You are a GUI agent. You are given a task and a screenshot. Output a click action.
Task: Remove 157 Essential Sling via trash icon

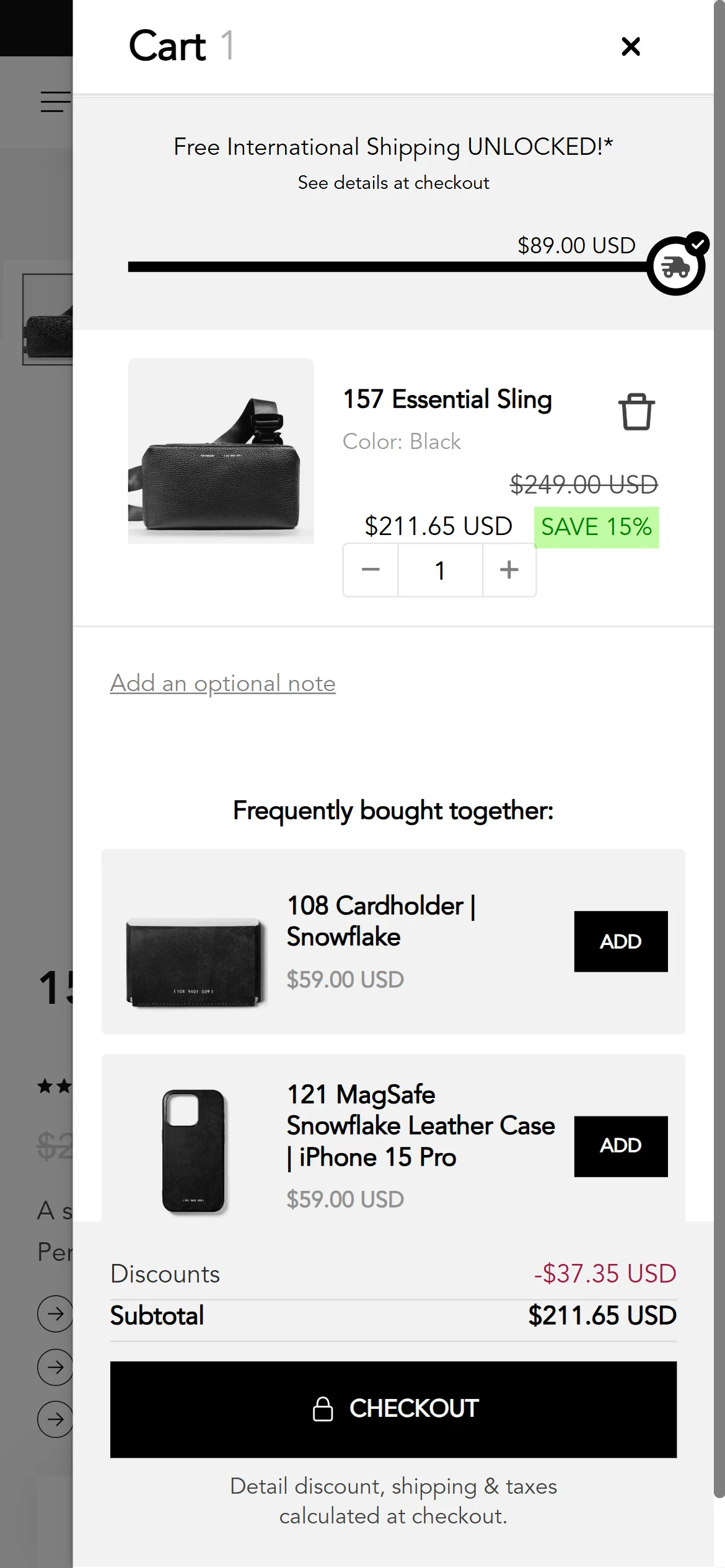[x=636, y=412]
